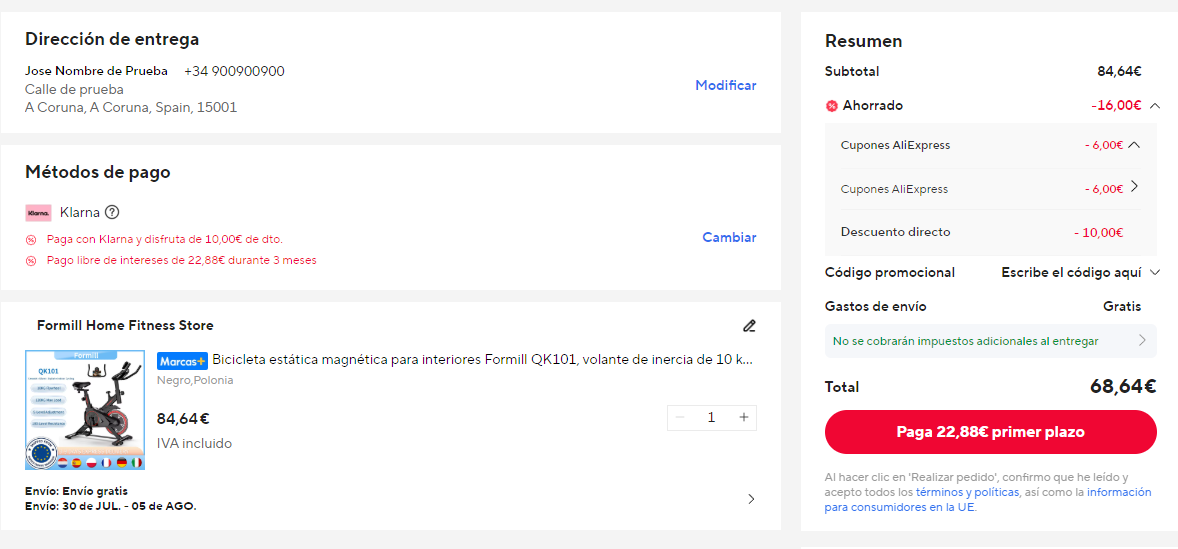Click the 'Envío: 30 de JUL. - 05 de AGO.' text

click(110, 506)
